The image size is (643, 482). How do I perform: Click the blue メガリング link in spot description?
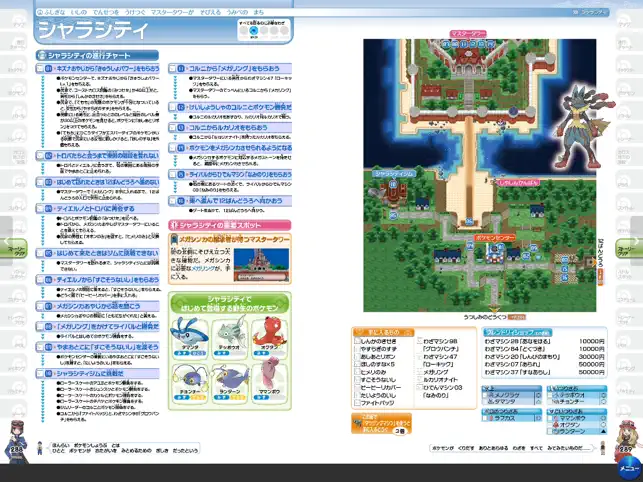click(x=203, y=268)
